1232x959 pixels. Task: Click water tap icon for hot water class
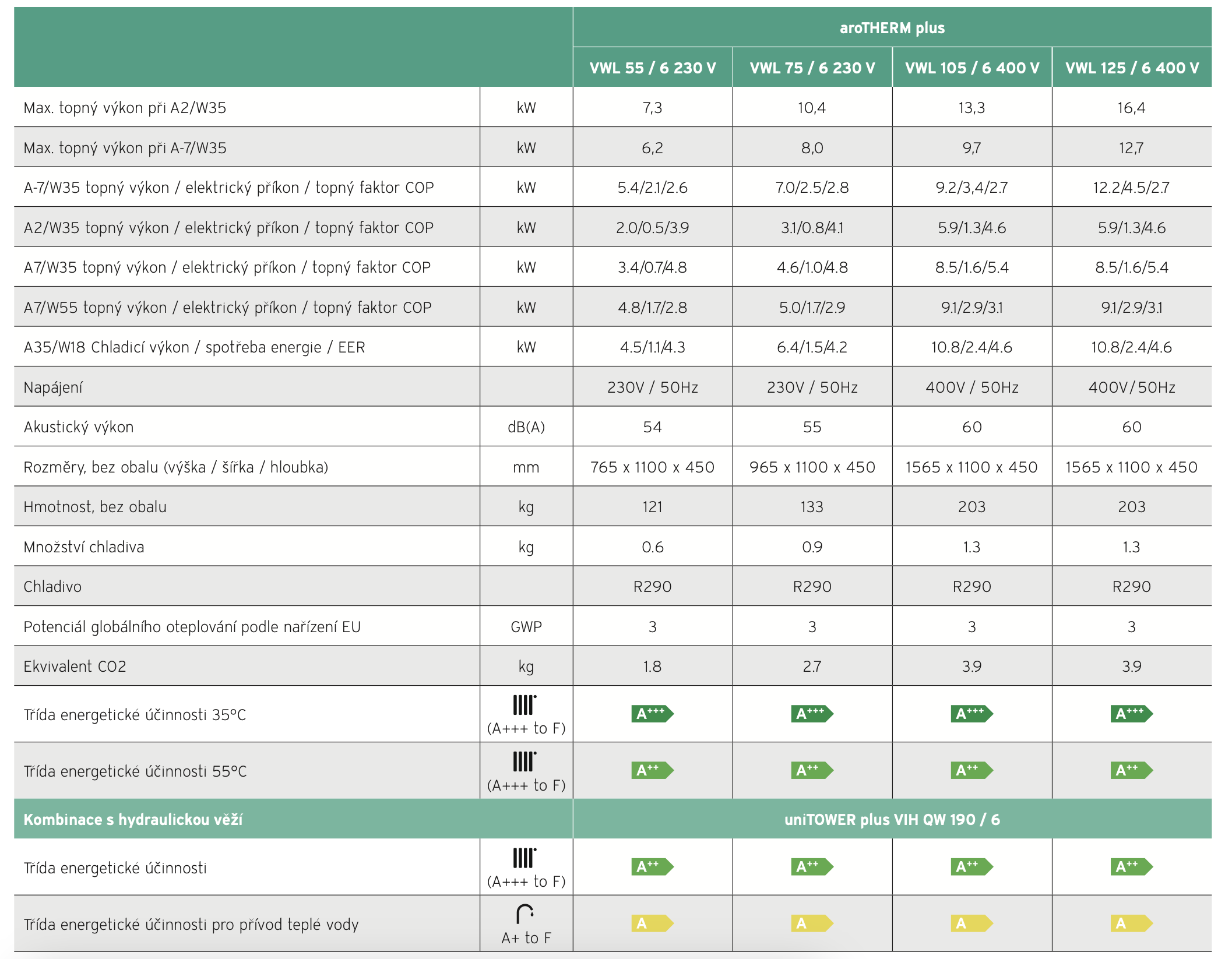525,914
